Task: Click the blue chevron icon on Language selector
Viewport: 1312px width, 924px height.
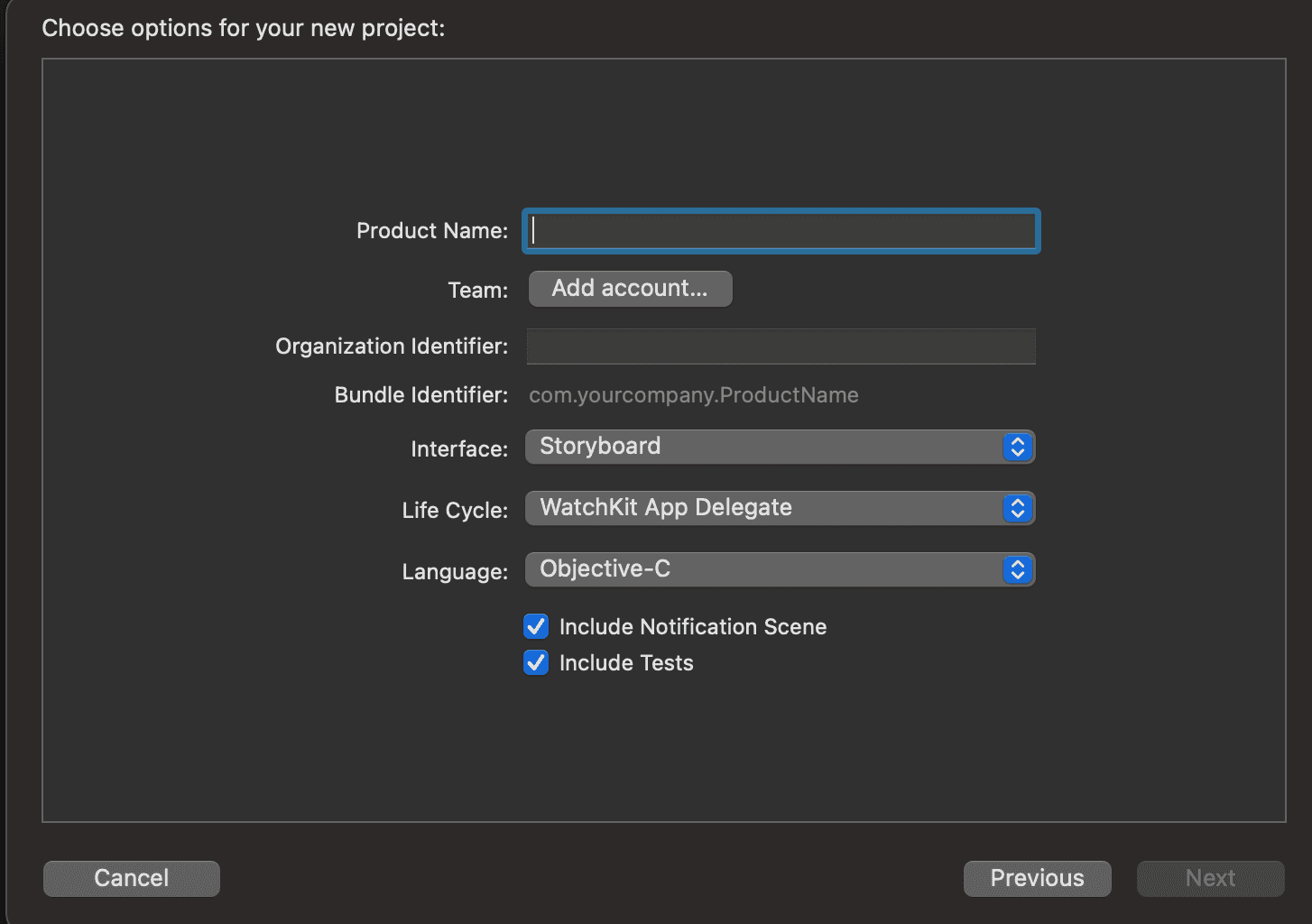Action: tap(1017, 570)
